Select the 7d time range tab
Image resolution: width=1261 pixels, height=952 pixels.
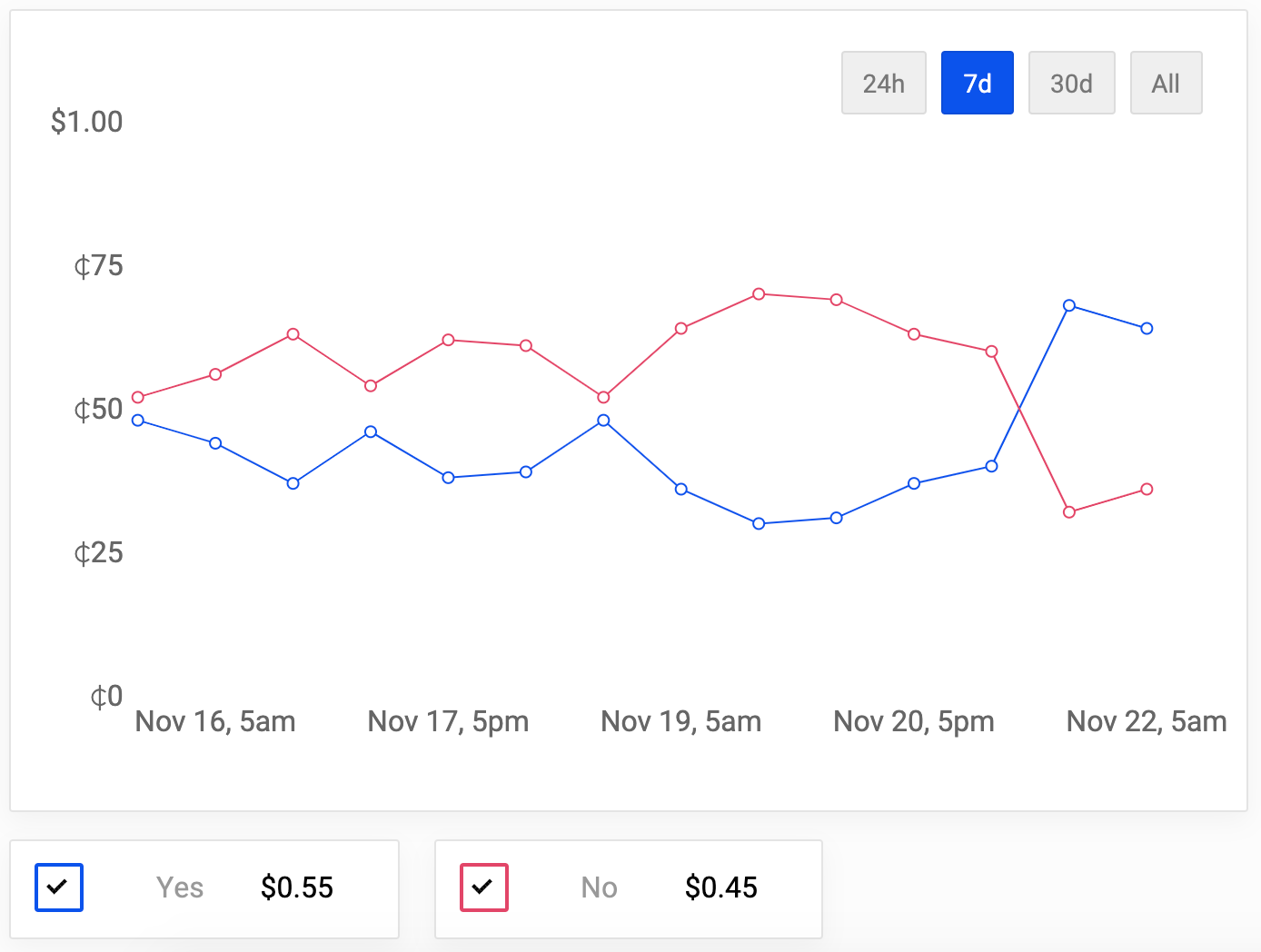point(977,84)
